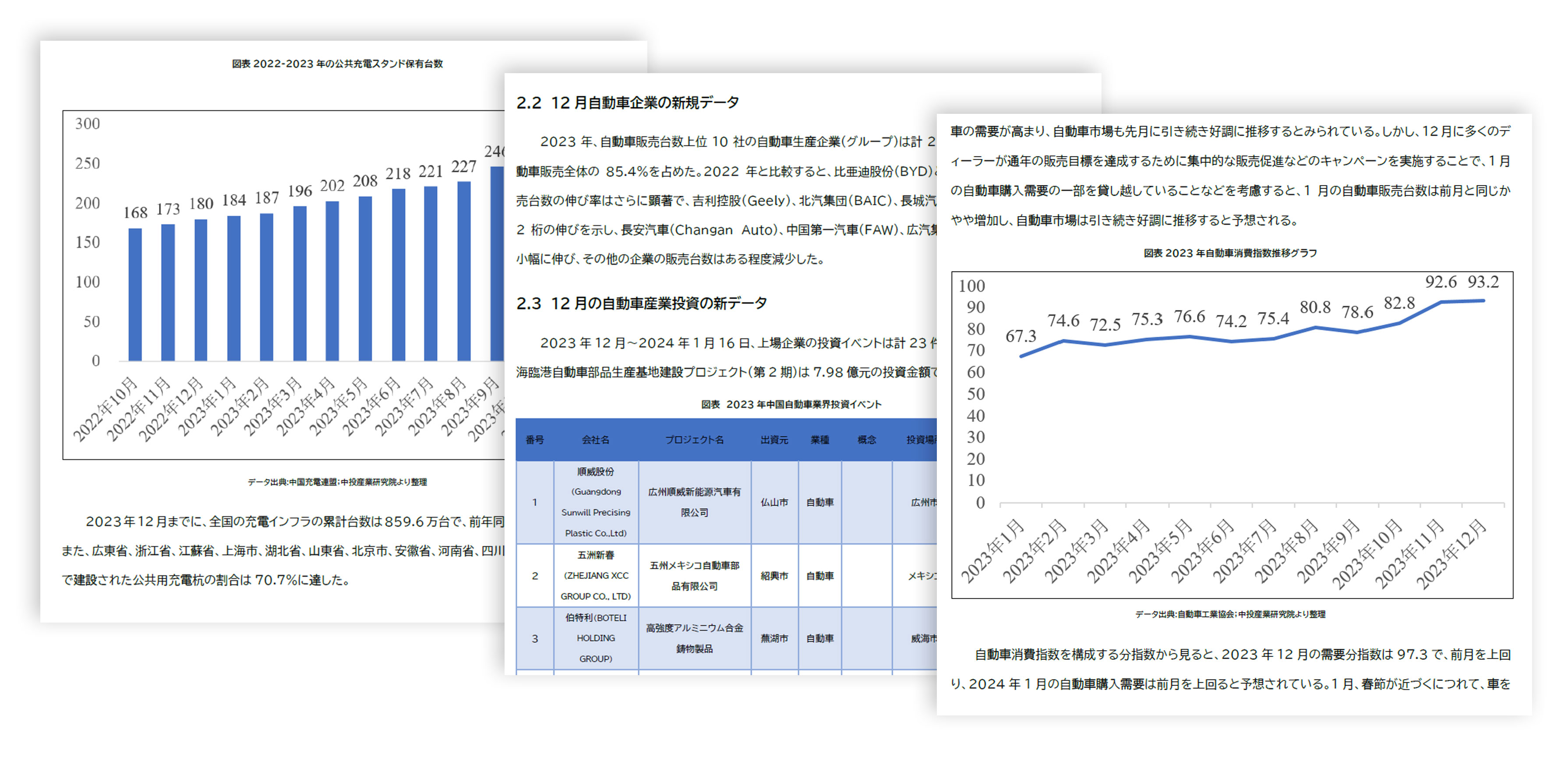Click the 出資元 column header
Image resolution: width=1568 pixels, height=782 pixels.
coord(773,439)
